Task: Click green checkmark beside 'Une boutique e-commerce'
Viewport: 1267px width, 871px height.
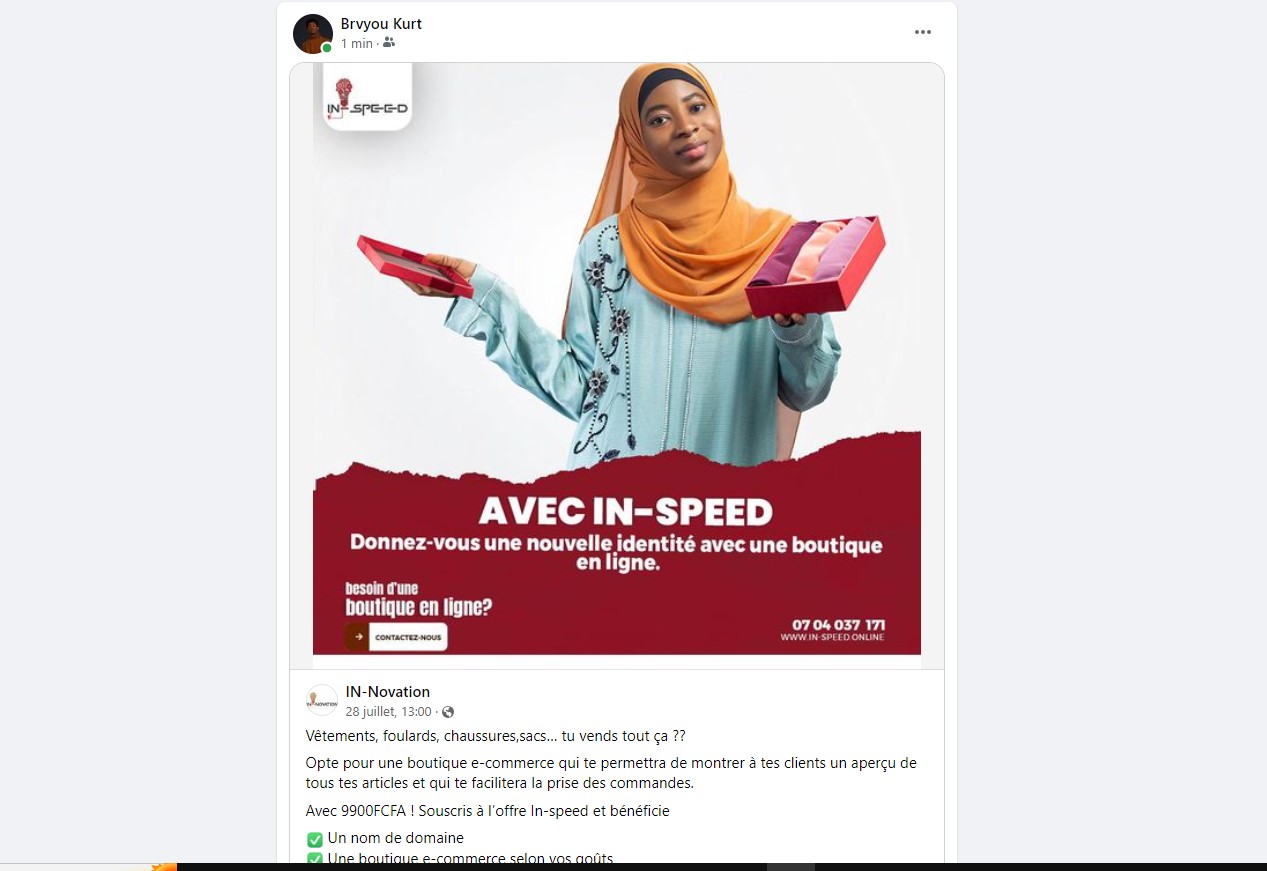Action: pos(314,858)
